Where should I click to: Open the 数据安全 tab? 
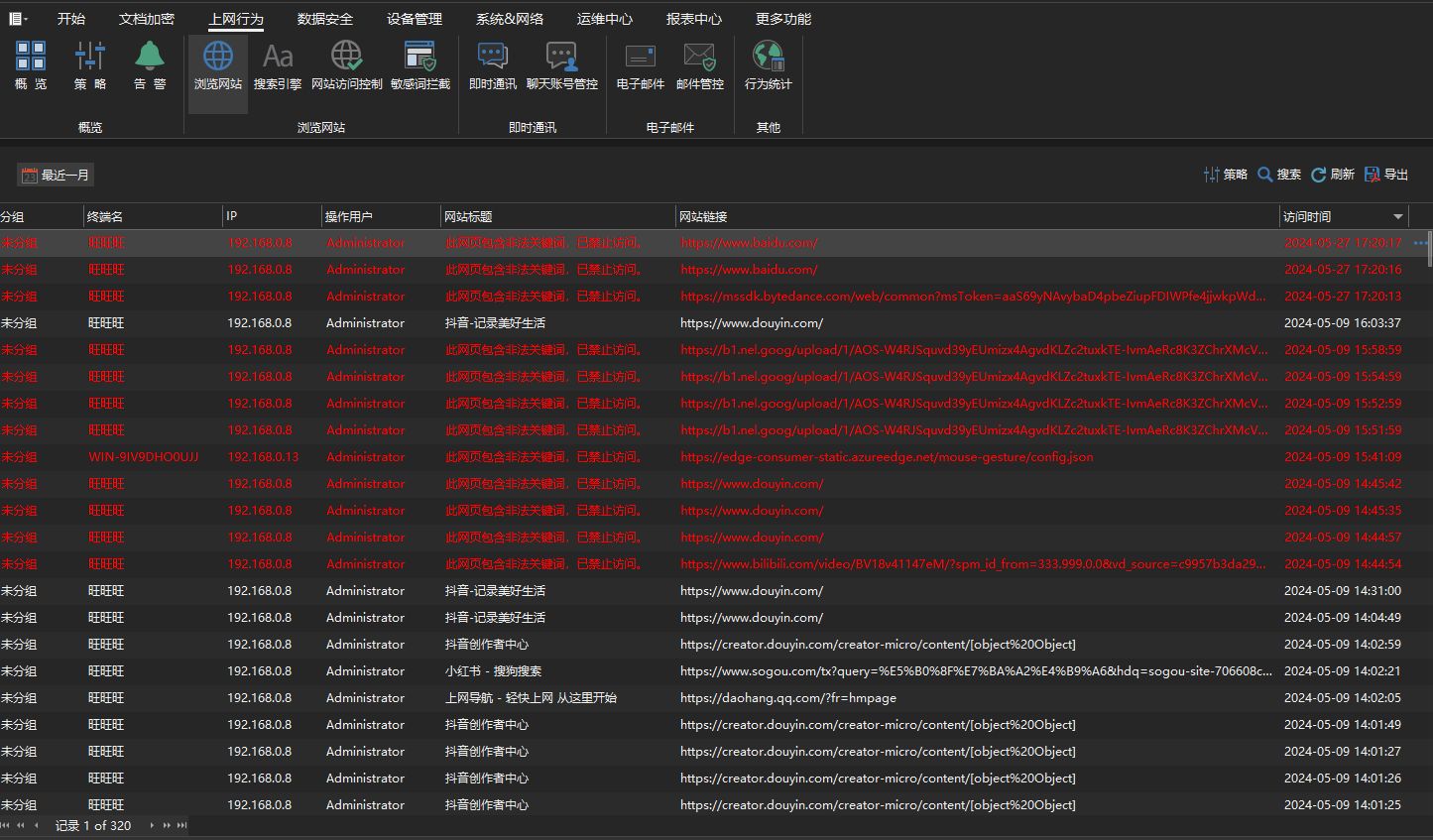click(x=325, y=19)
